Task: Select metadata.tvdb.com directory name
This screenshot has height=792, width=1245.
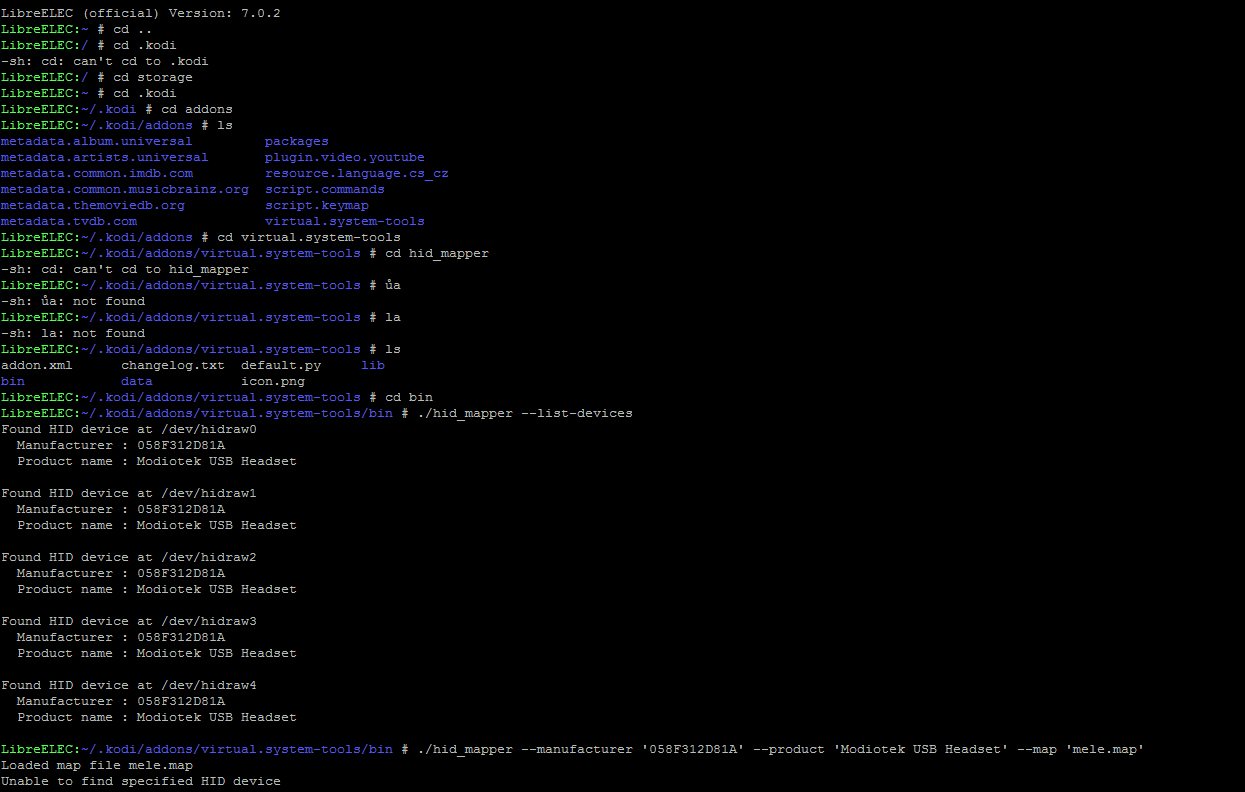Action: [x=68, y=221]
